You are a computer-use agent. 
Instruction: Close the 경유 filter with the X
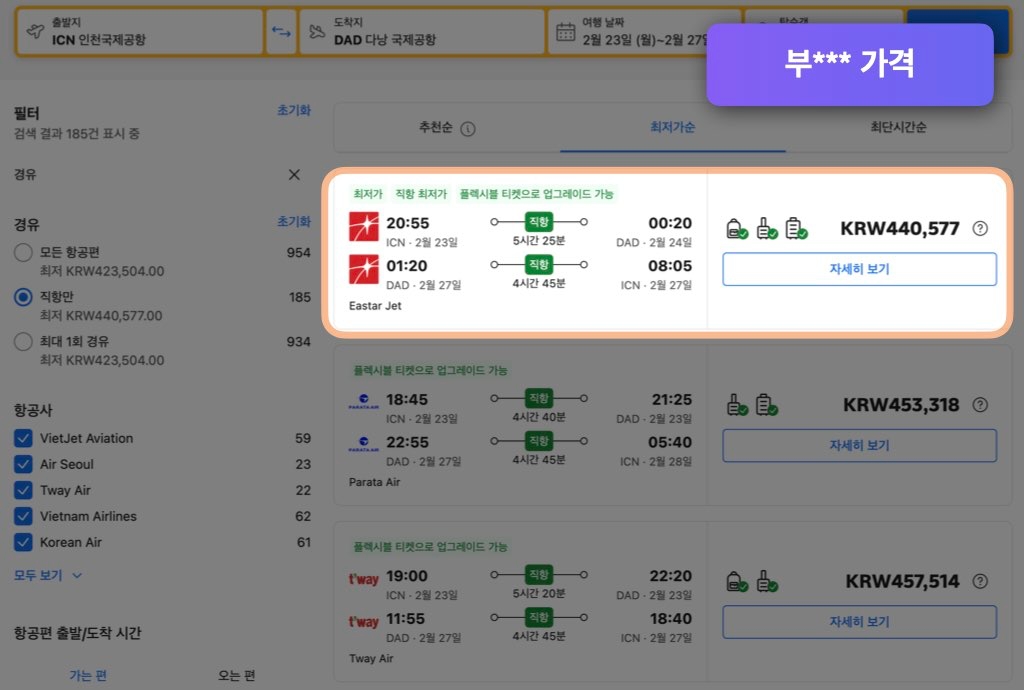pos(294,174)
